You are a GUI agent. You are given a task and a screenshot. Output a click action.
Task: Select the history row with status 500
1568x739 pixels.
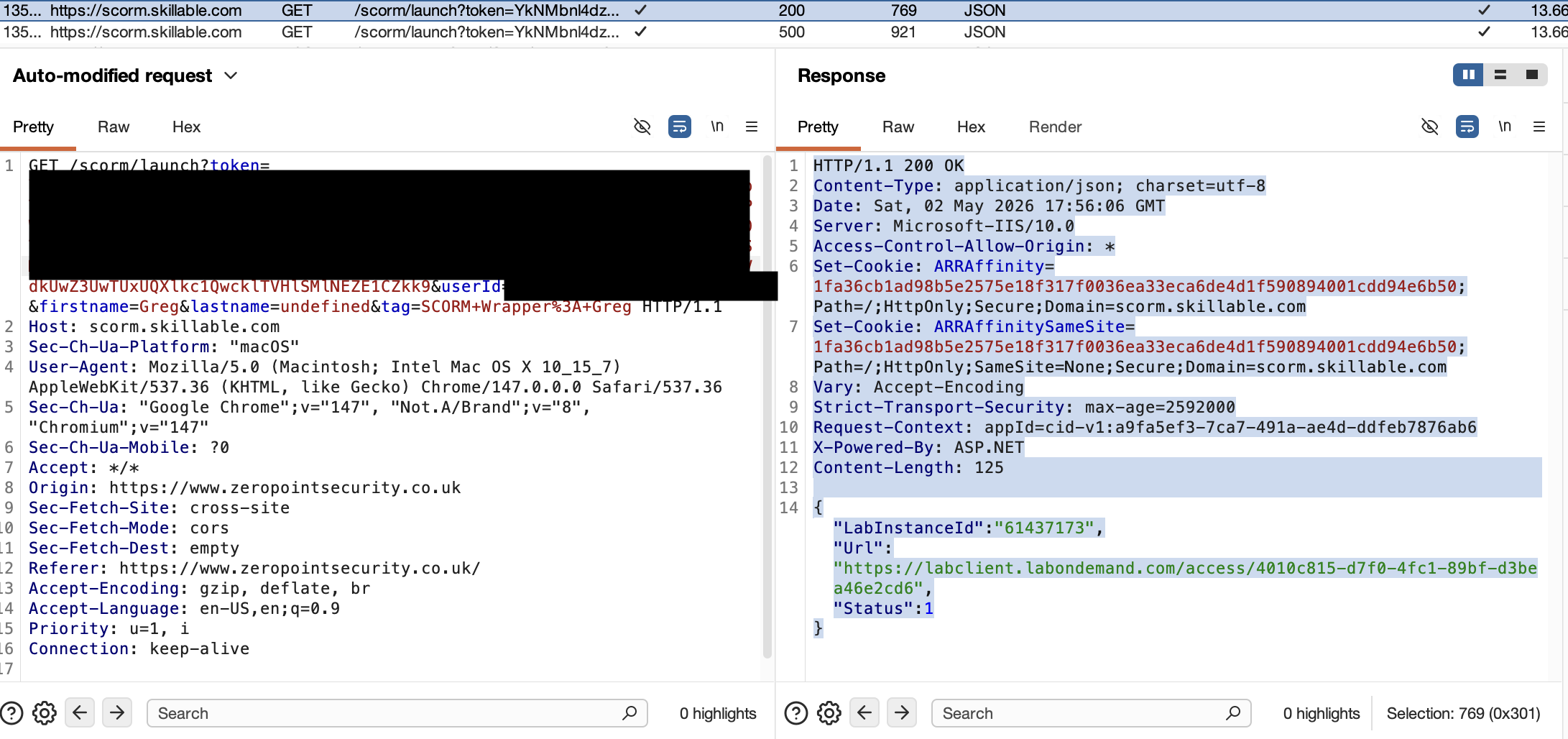click(x=784, y=32)
